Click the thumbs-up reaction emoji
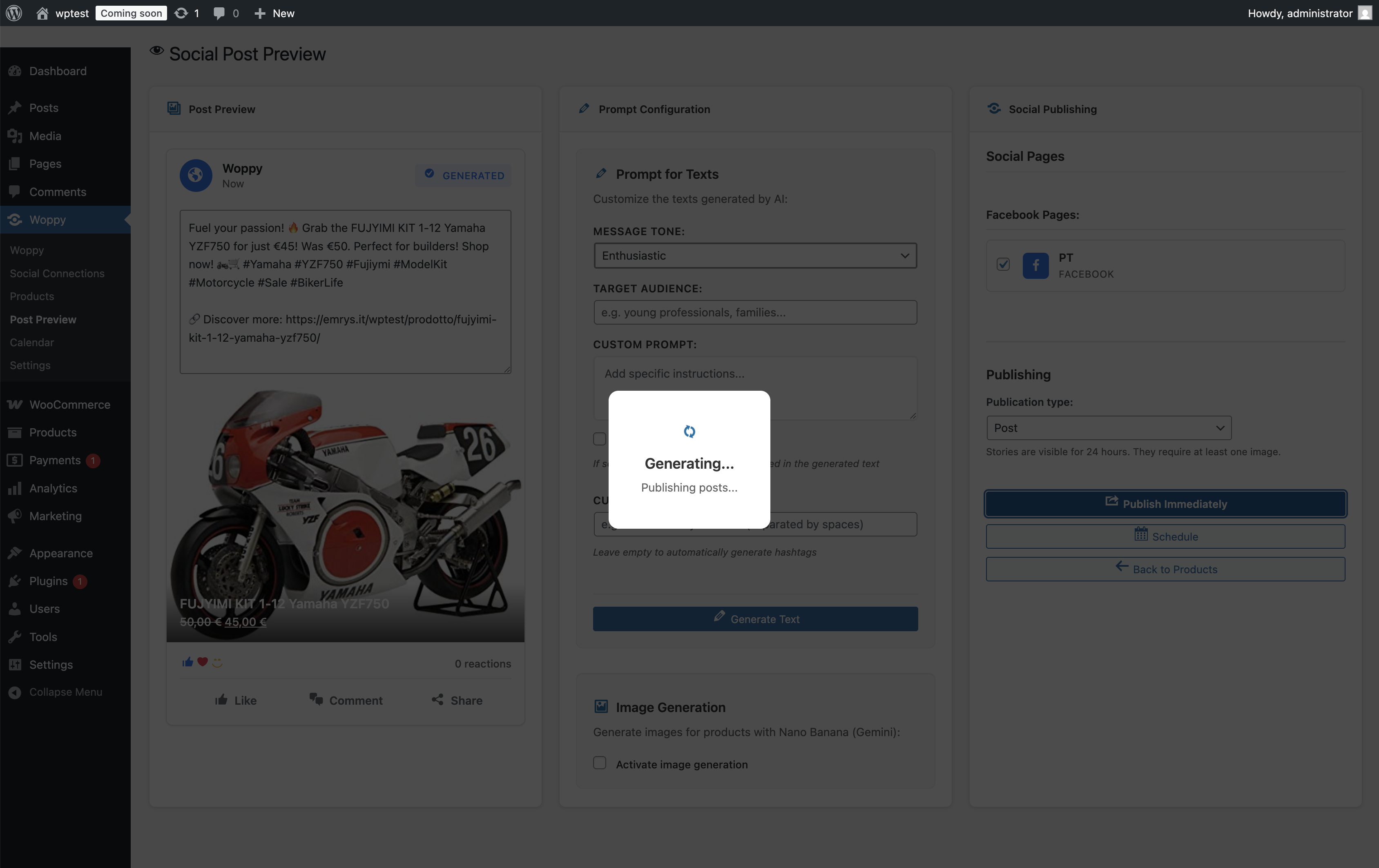 click(x=187, y=662)
